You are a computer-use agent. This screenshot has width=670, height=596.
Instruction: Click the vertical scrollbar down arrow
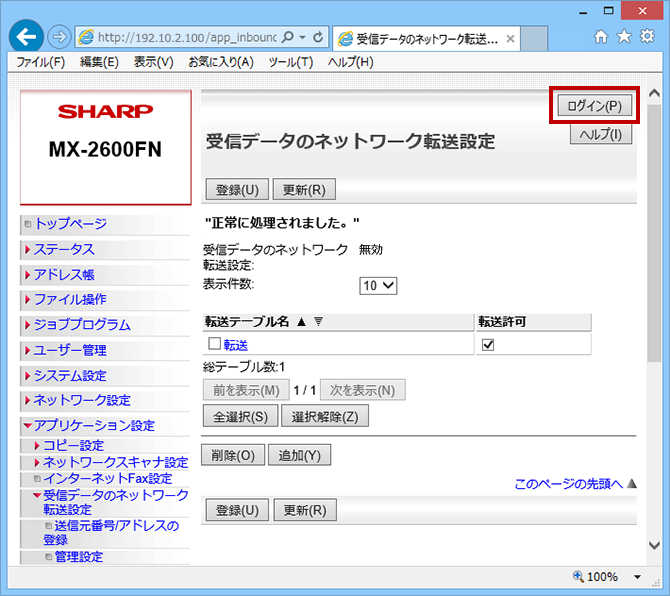(x=654, y=546)
